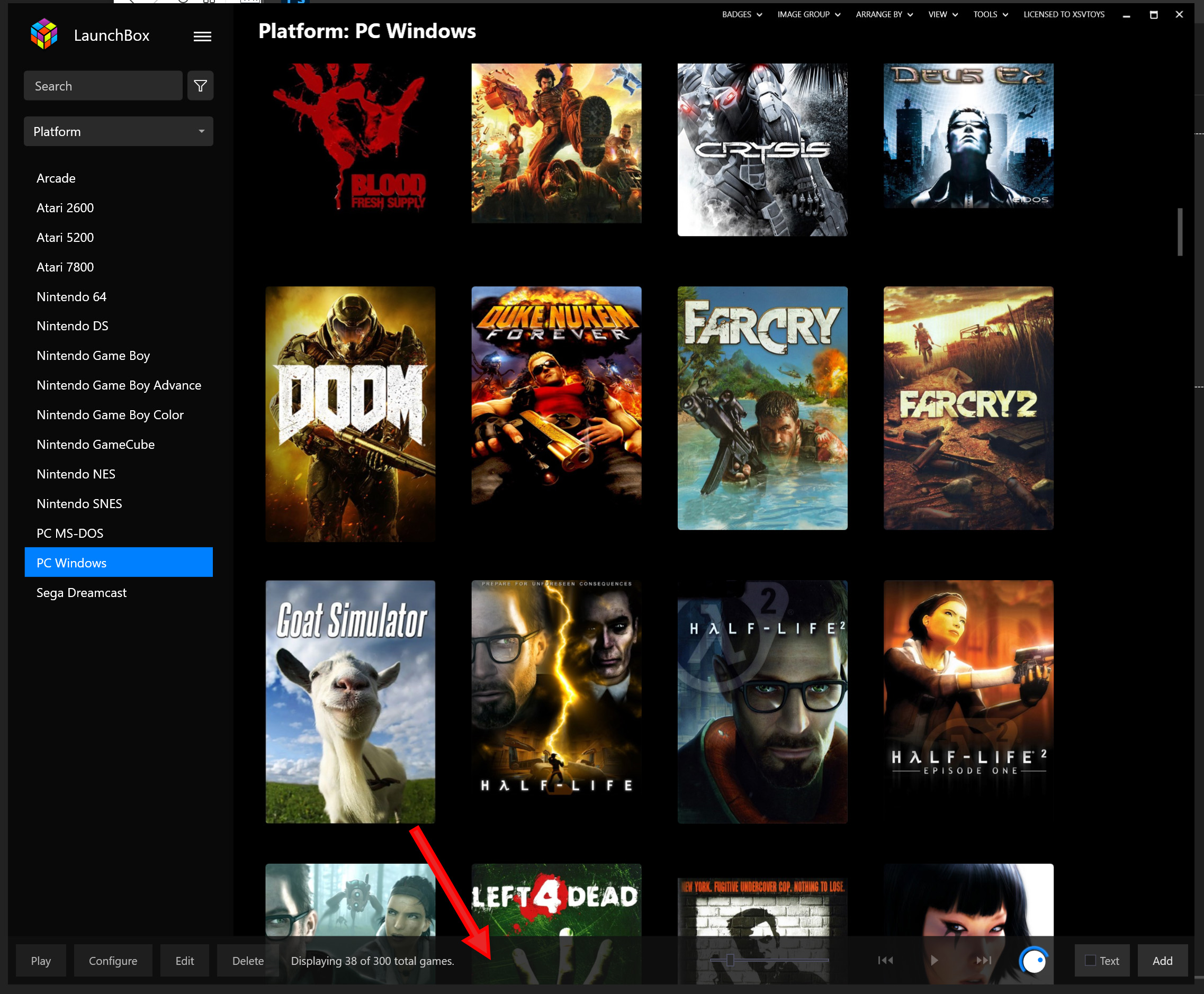Click 'Displaying 38 of 300 total games.' status

pos(372,961)
